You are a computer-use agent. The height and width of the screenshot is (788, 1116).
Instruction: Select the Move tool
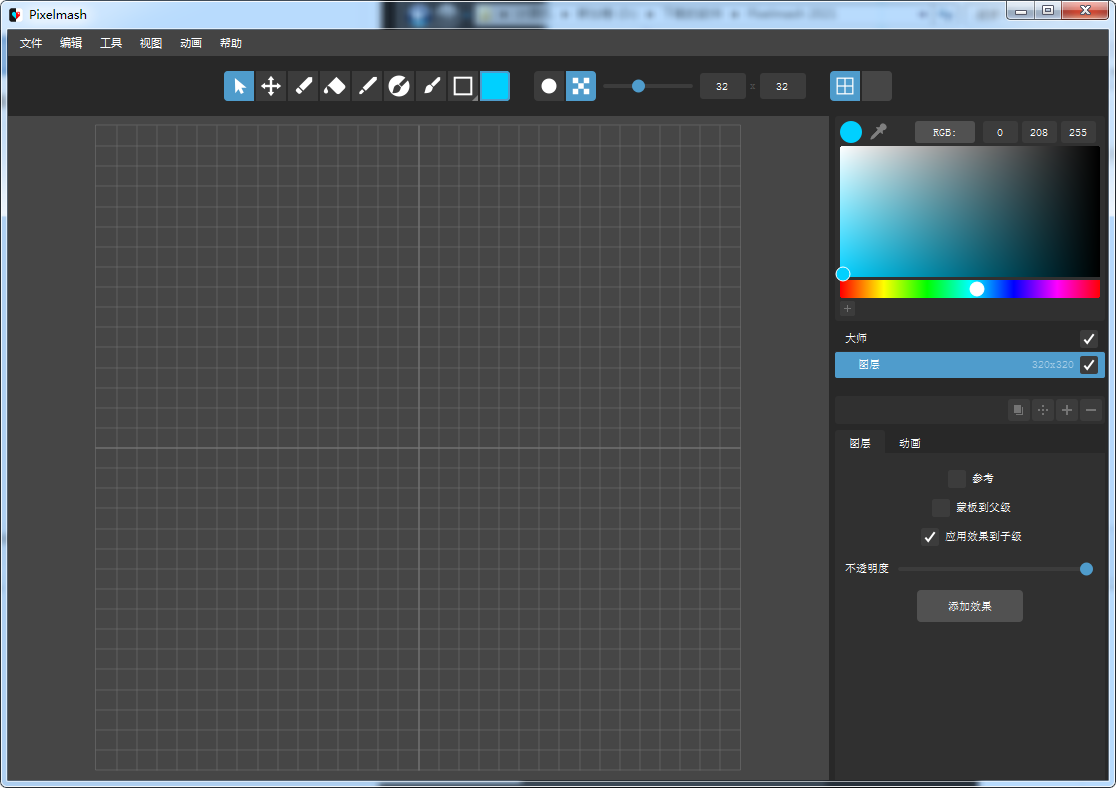coord(271,86)
